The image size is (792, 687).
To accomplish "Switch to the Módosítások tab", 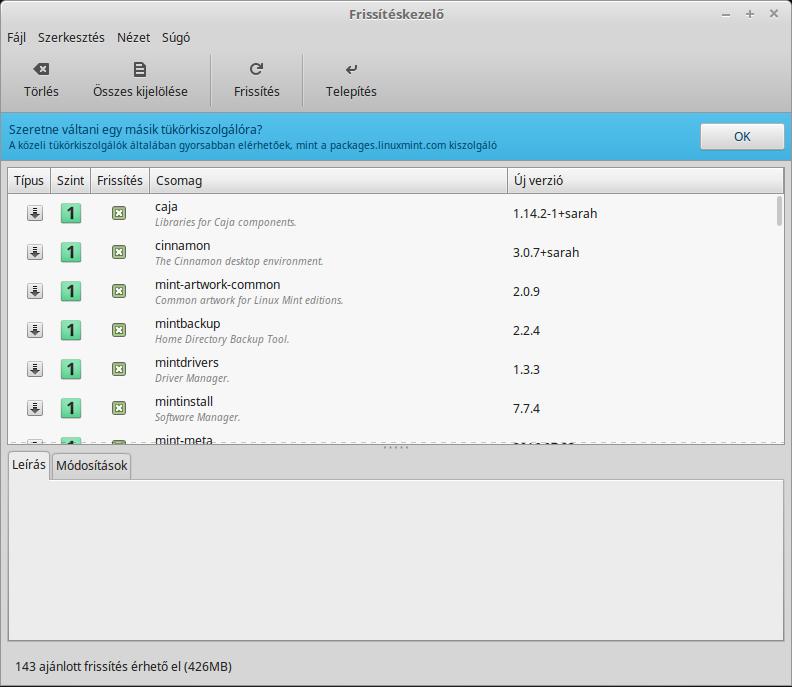I will (91, 466).
